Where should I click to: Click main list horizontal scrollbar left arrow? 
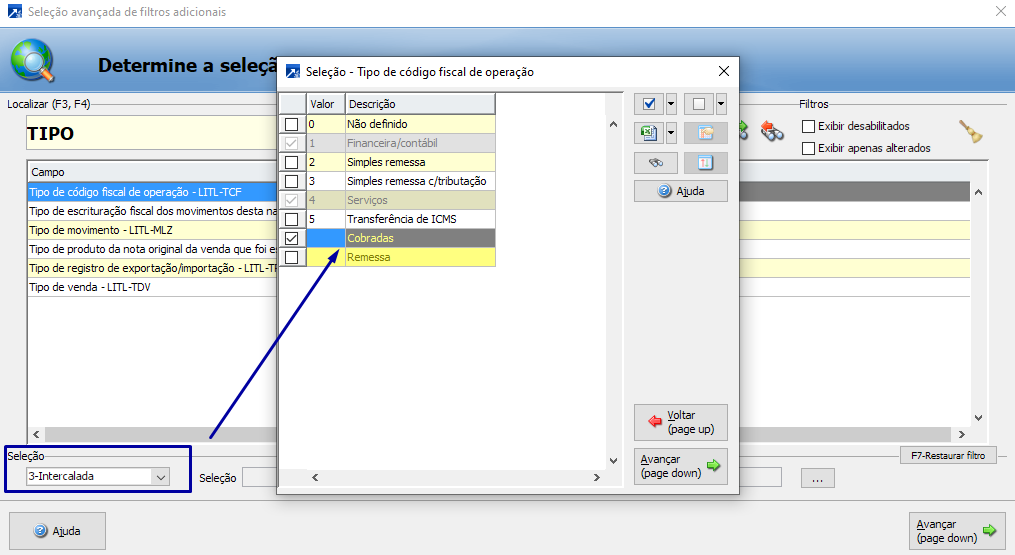tap(36, 434)
